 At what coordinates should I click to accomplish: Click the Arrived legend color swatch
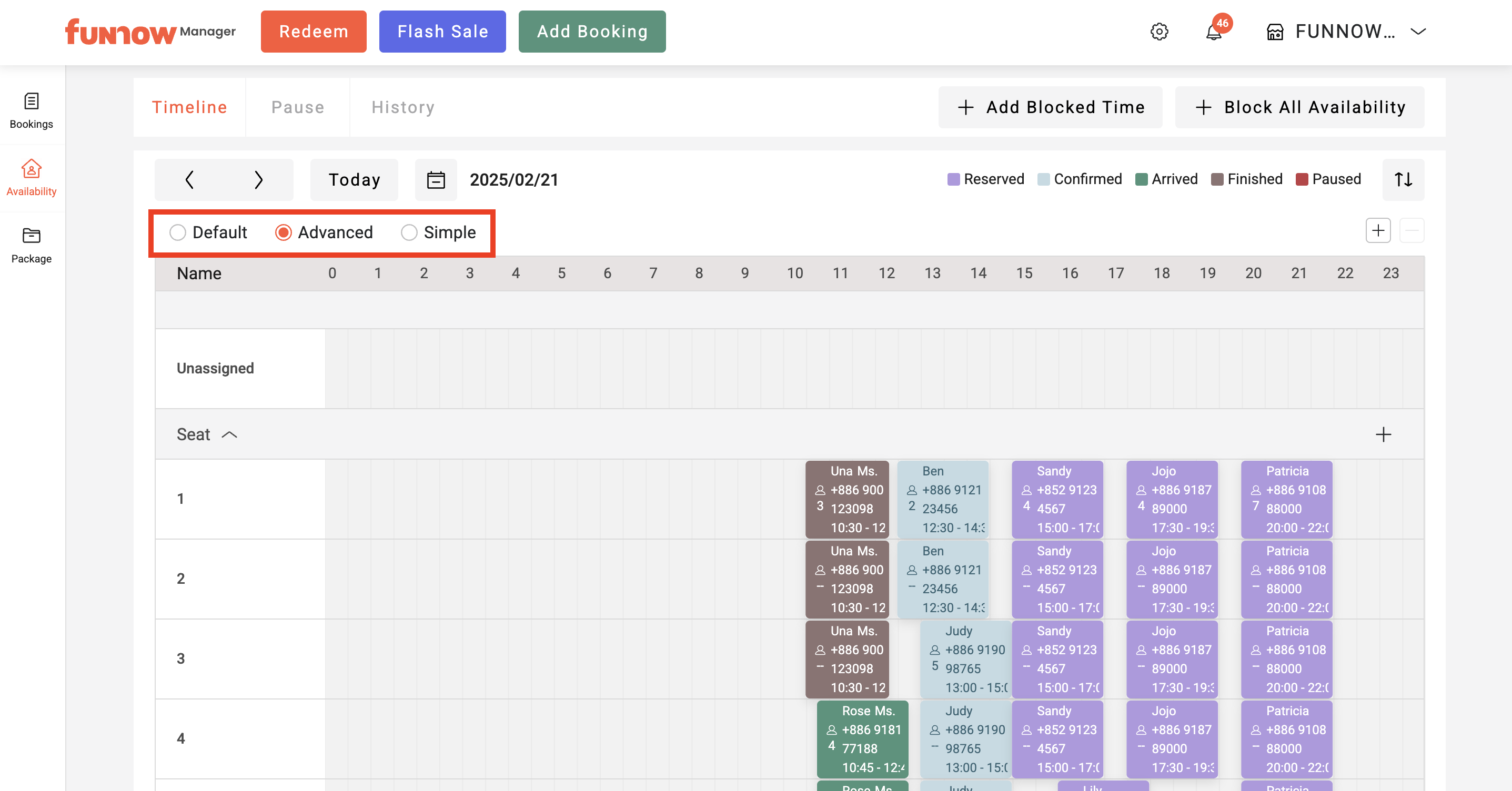pyautogui.click(x=1141, y=179)
